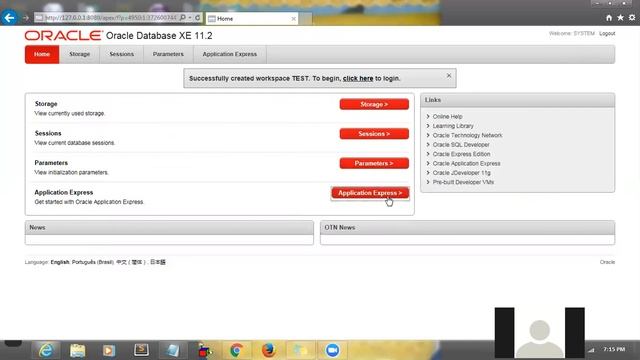Select English language link
The height and width of the screenshot is (360, 640).
pyautogui.click(x=60, y=262)
